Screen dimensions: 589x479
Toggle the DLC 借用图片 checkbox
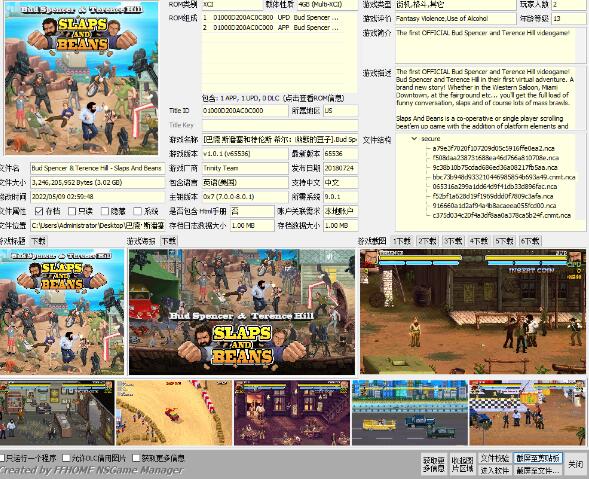[x=66, y=458]
